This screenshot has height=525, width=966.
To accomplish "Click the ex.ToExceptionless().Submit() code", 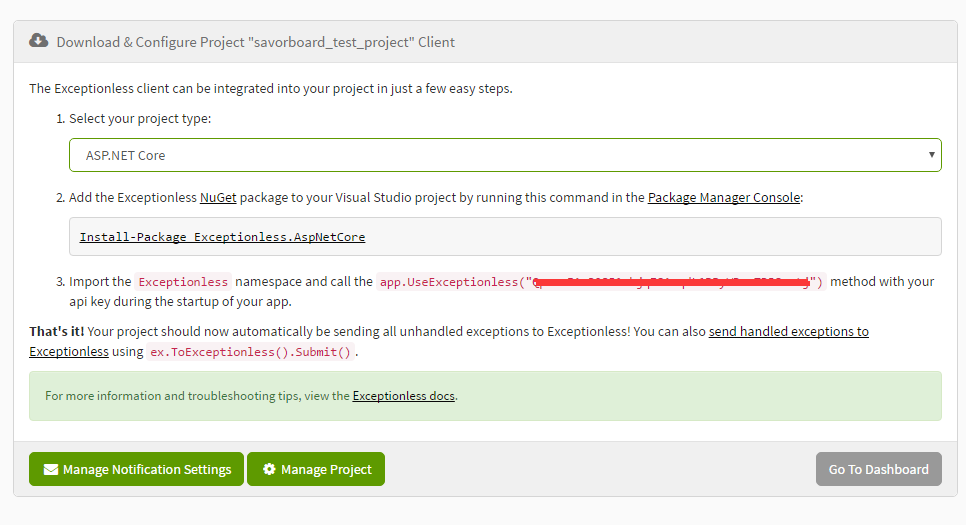I will (x=250, y=352).
